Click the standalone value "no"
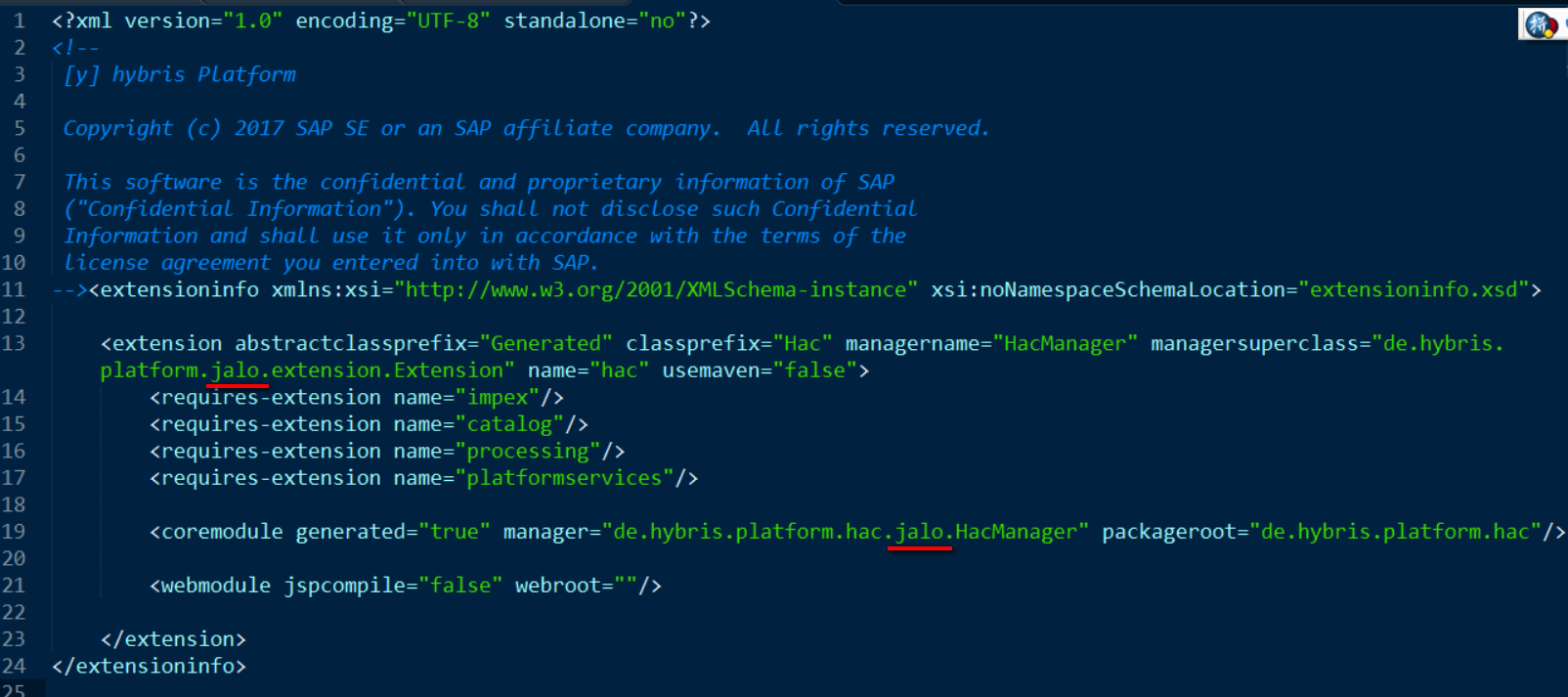 (662, 21)
